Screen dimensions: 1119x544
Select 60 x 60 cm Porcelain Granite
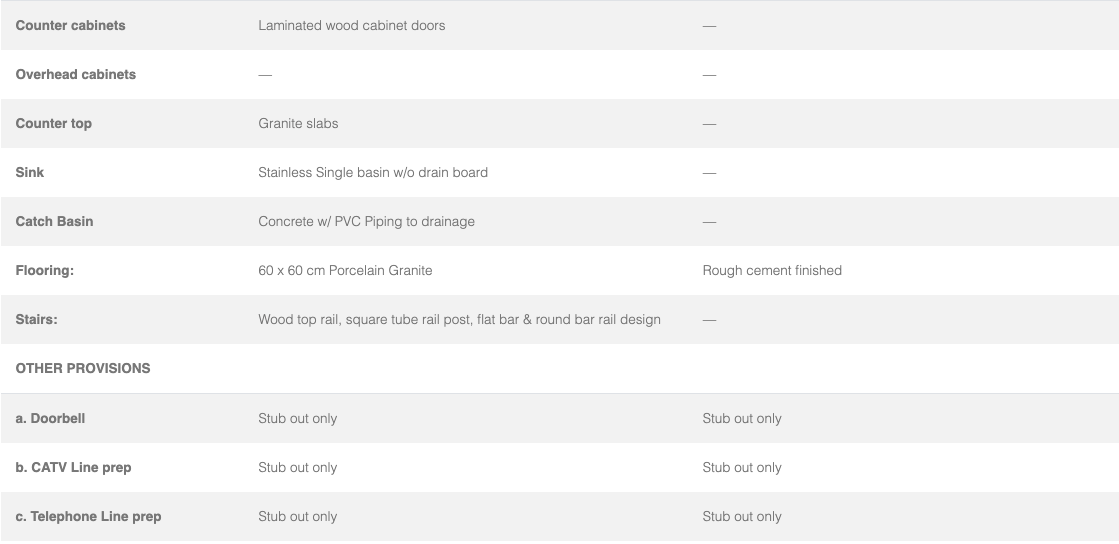[x=345, y=271]
